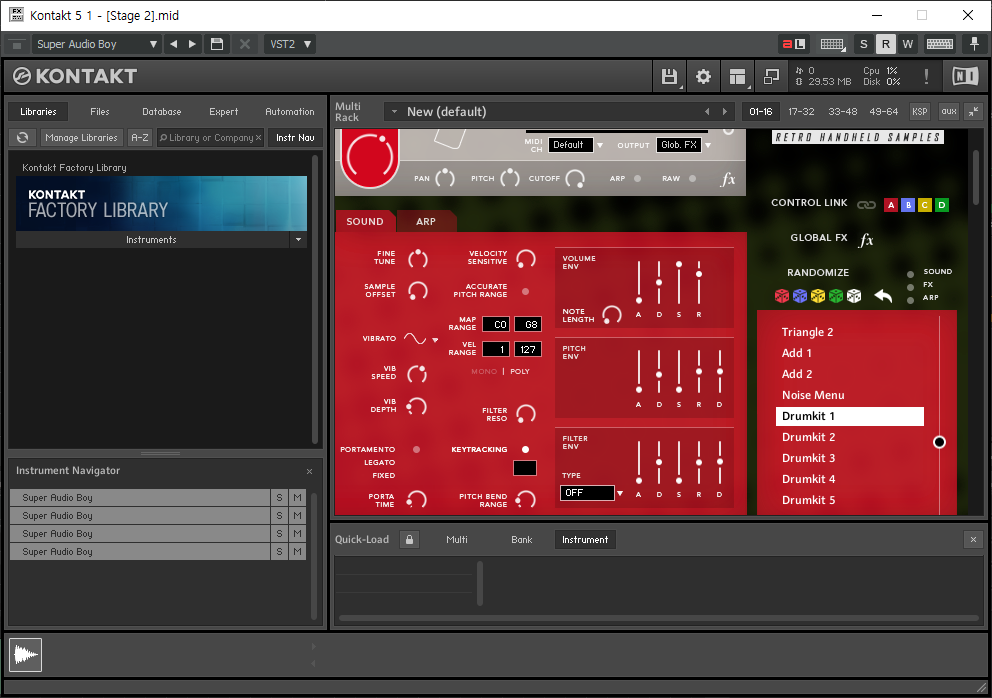Click A-Z sort button
The height and width of the screenshot is (698, 992).
click(140, 137)
